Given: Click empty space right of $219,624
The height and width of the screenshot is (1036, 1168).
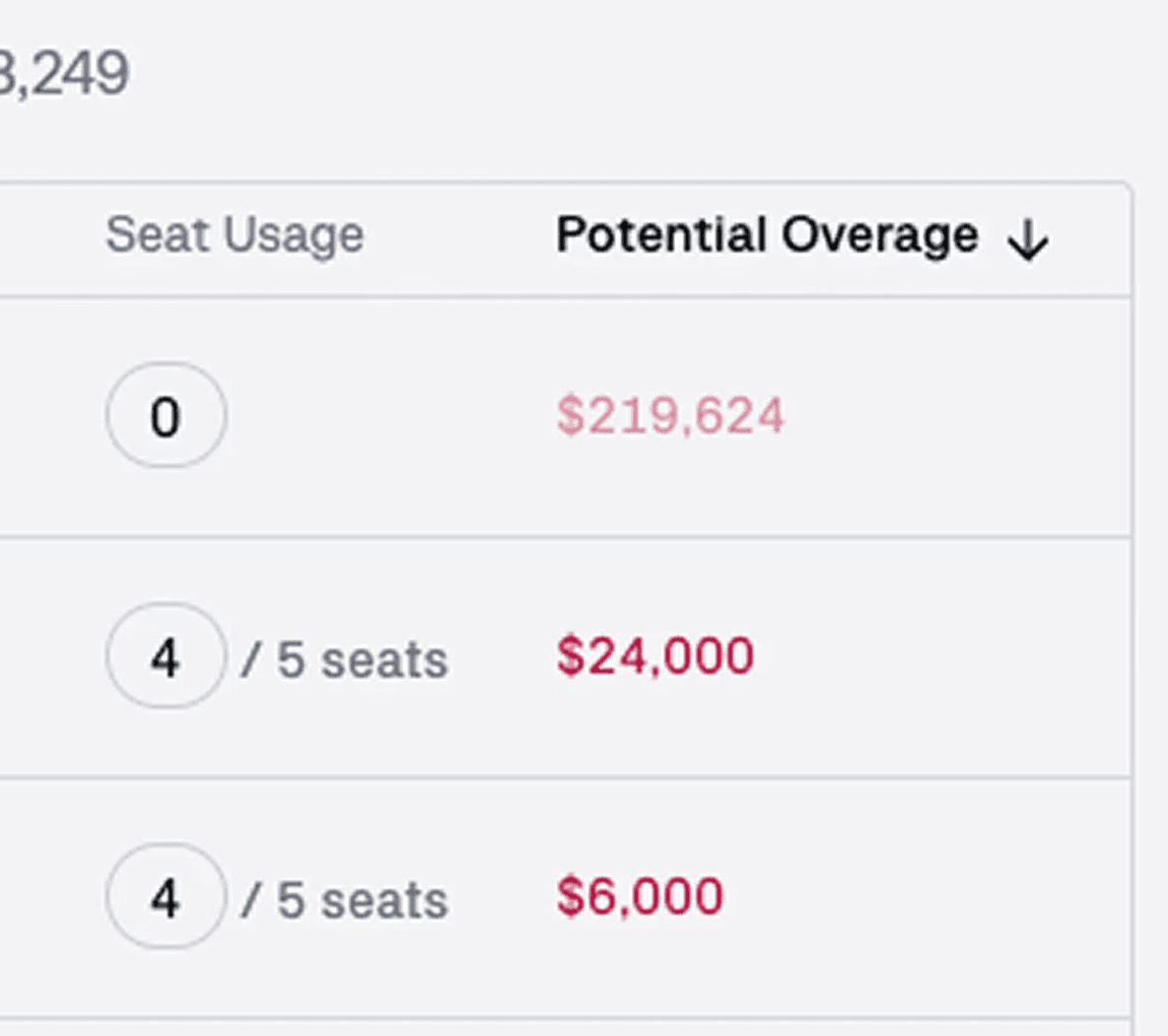Looking at the screenshot, I should pos(956,415).
